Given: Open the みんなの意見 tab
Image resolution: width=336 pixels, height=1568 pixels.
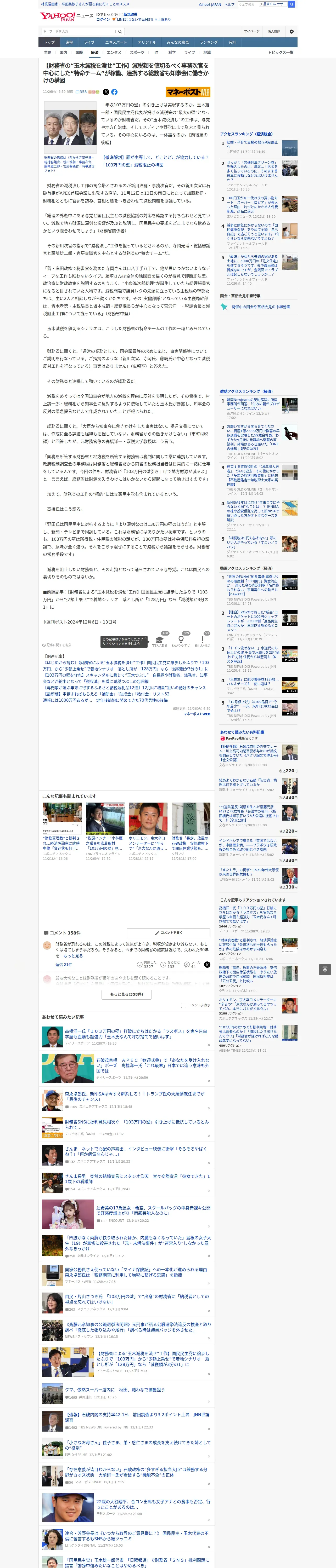Looking at the screenshot, I should (177, 42).
